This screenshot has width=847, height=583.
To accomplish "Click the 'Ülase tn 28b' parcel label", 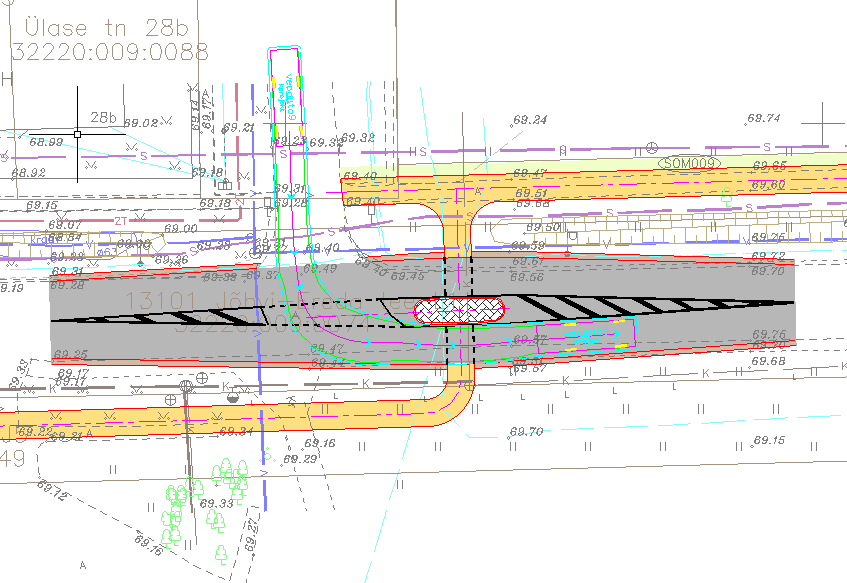I will (106, 28).
